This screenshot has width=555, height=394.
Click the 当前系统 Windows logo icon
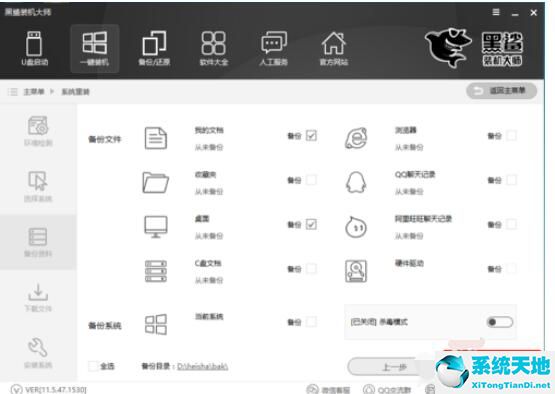click(156, 324)
